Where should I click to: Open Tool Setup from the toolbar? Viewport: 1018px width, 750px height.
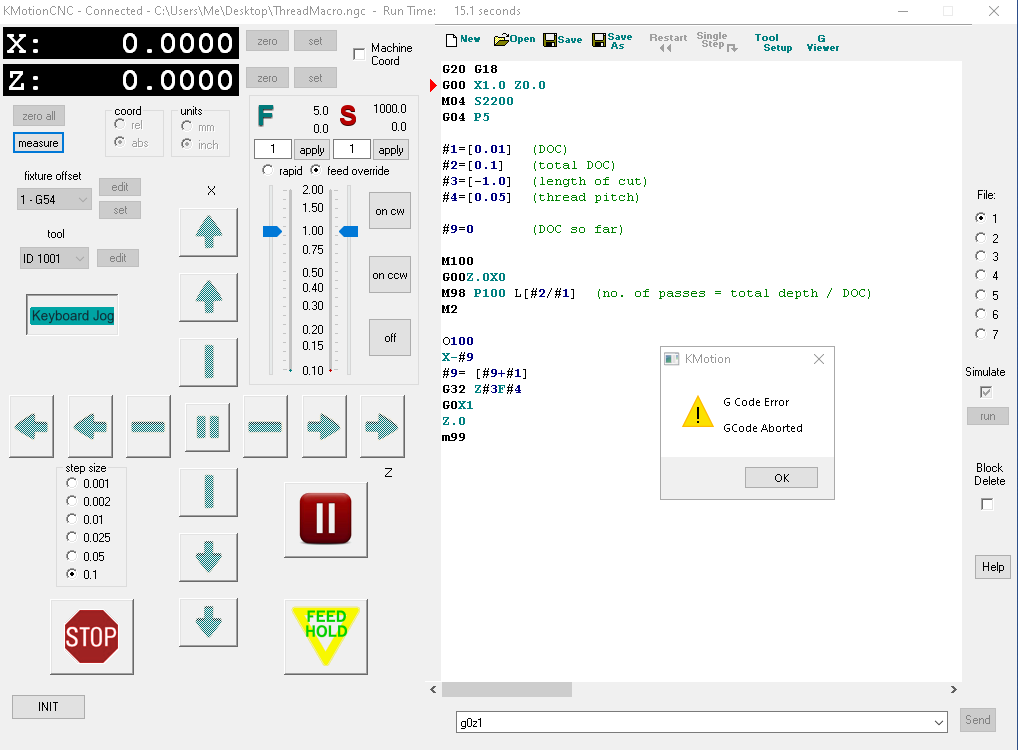772,42
